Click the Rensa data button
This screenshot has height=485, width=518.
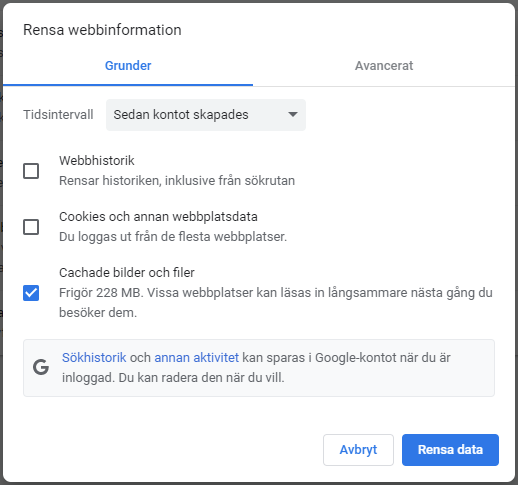450,450
